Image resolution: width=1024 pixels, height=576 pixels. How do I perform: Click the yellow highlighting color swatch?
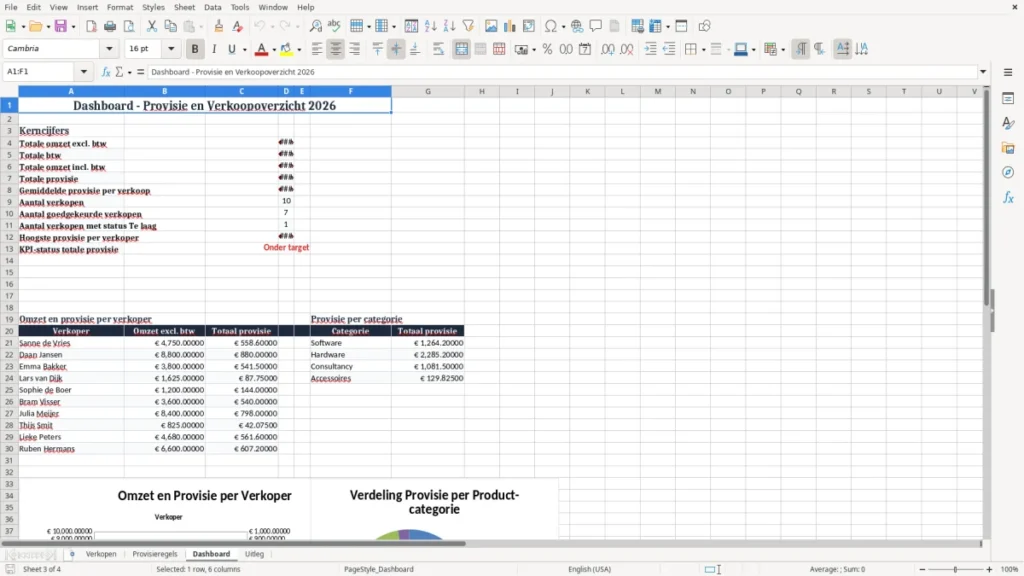click(286, 49)
